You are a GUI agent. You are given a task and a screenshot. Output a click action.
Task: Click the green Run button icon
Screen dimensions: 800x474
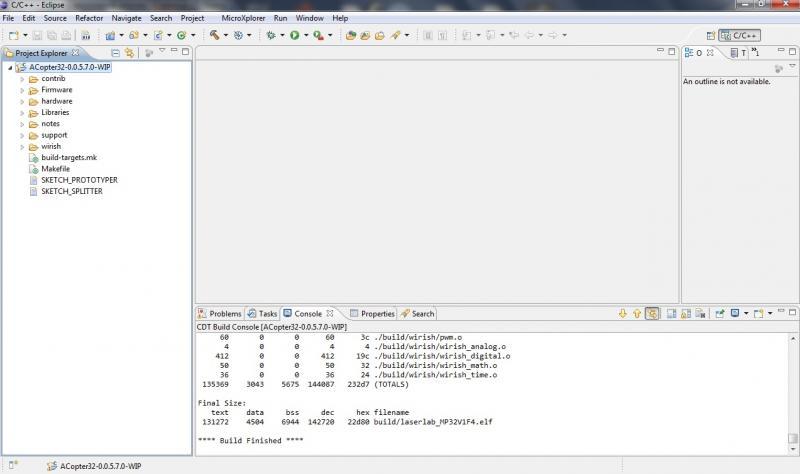coord(294,35)
